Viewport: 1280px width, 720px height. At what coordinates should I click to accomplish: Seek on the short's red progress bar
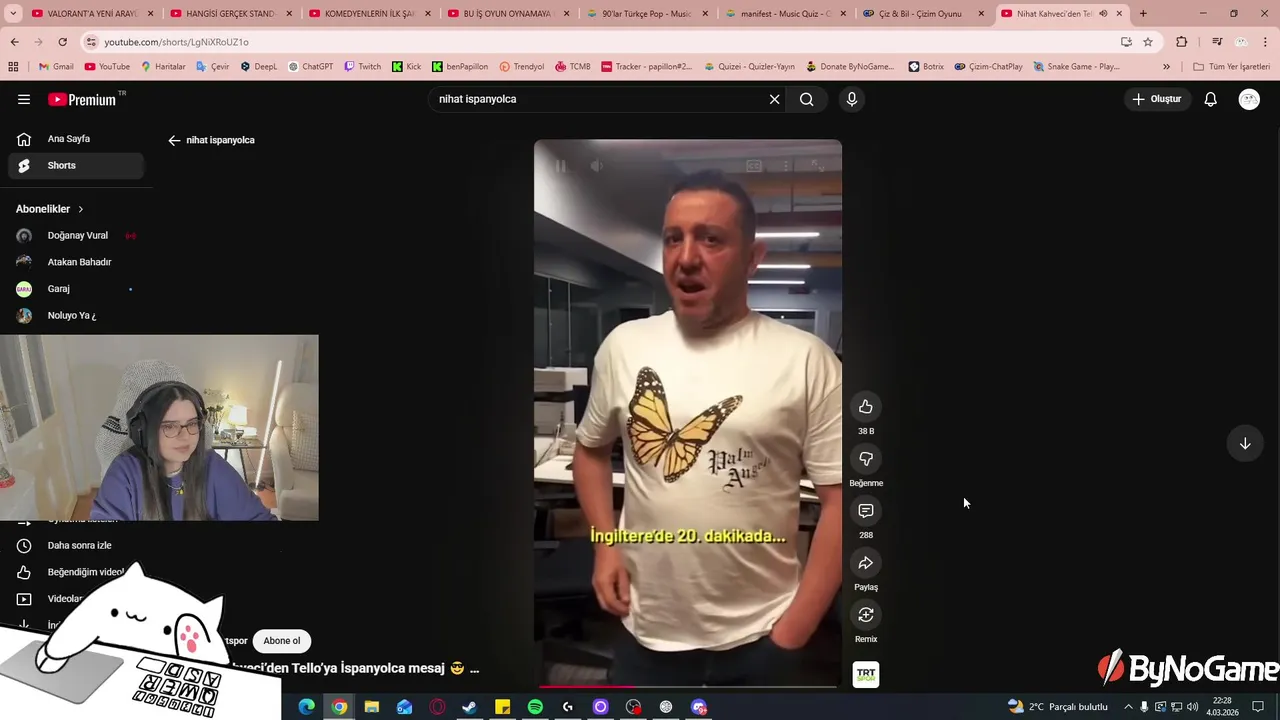click(688, 687)
